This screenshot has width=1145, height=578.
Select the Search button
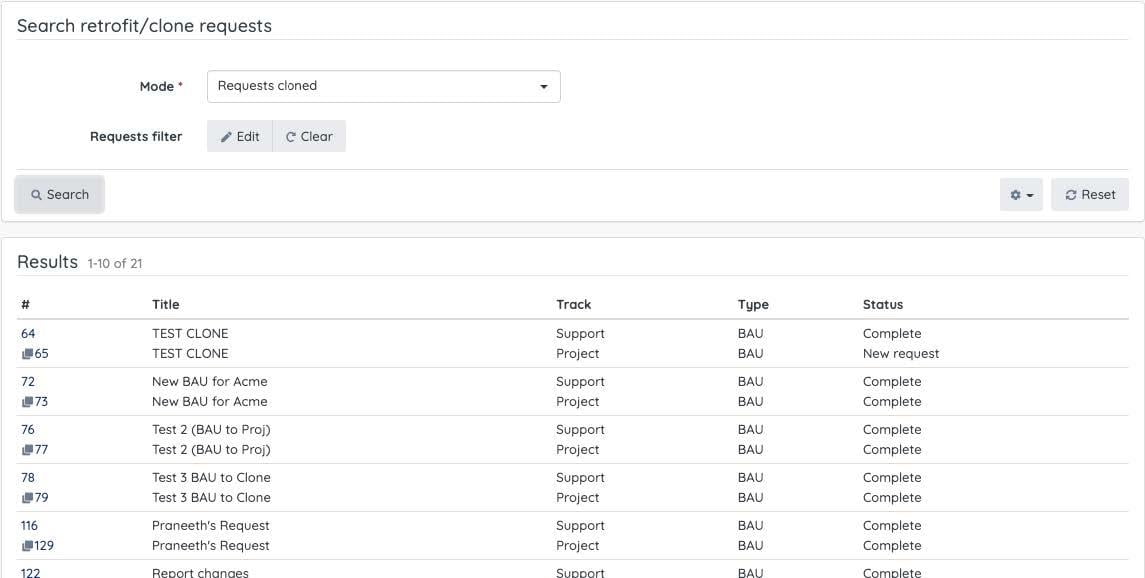pos(59,194)
